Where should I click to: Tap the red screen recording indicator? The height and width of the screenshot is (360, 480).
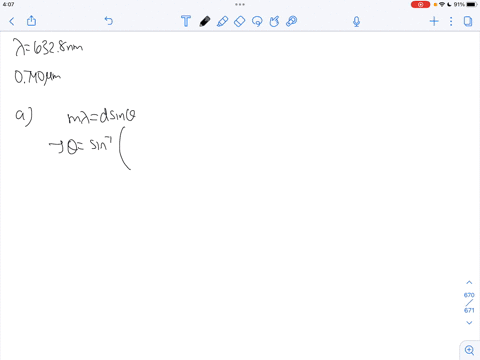pyautogui.click(x=420, y=5)
